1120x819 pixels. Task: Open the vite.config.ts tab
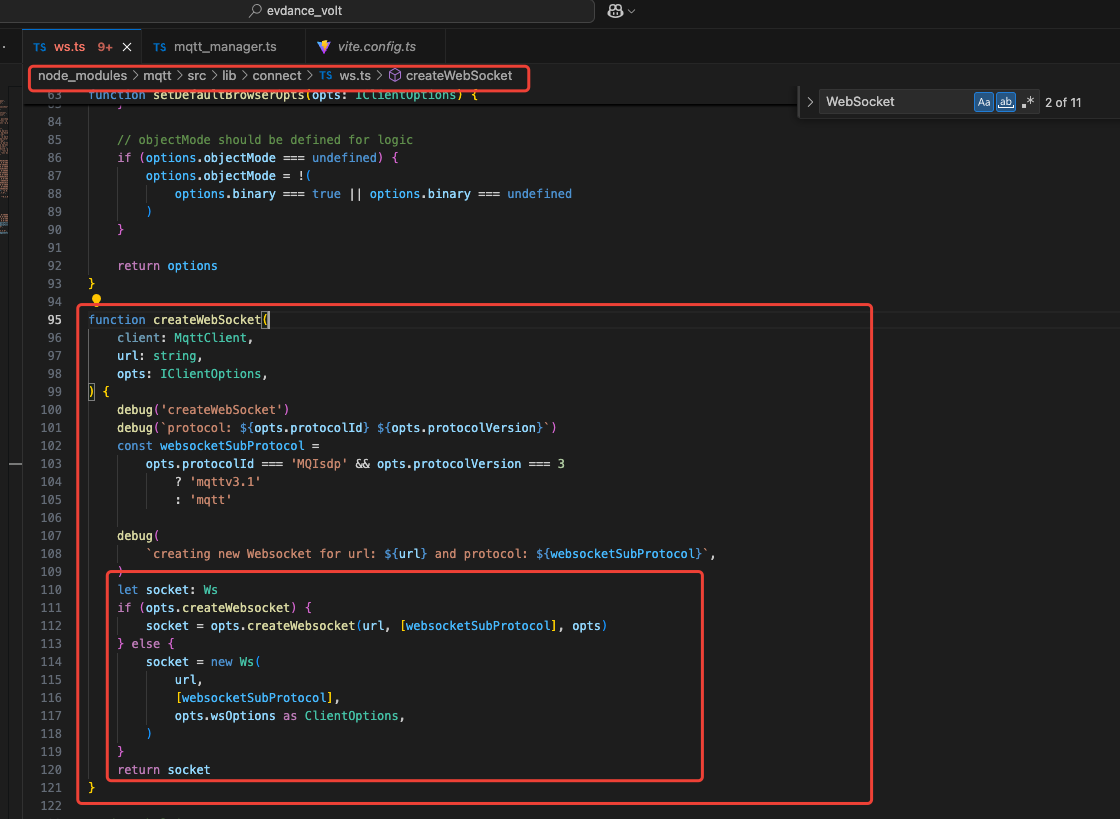click(376, 46)
